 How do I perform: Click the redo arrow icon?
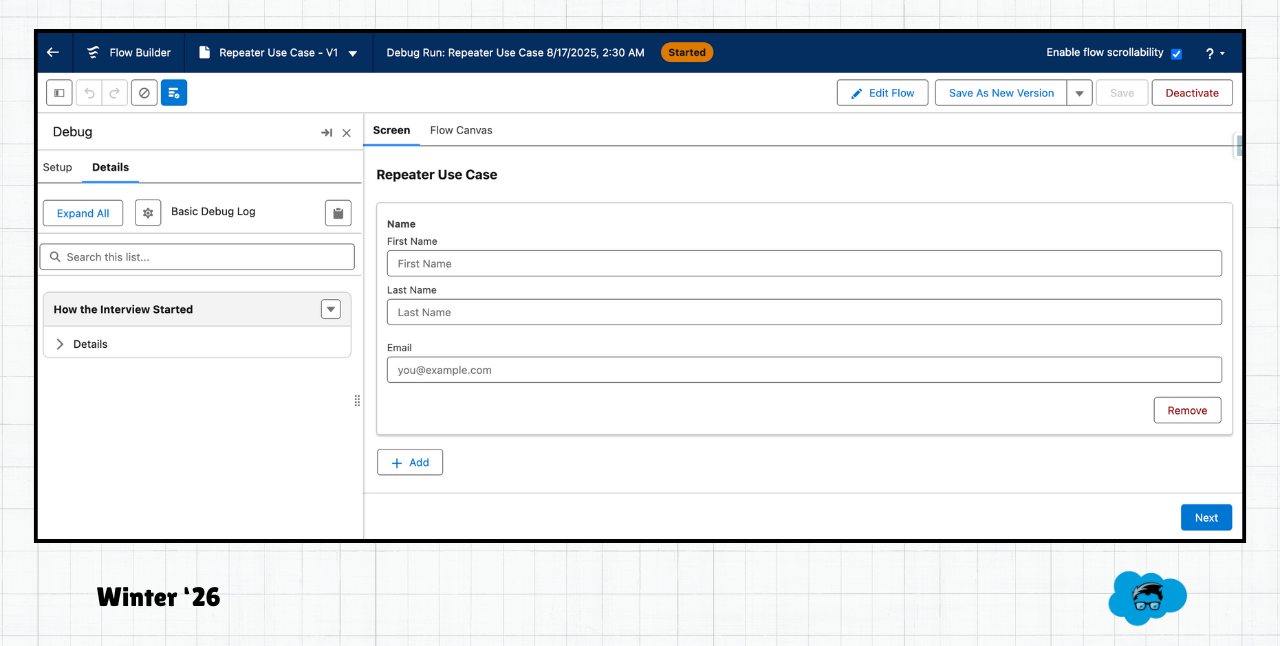tap(114, 93)
